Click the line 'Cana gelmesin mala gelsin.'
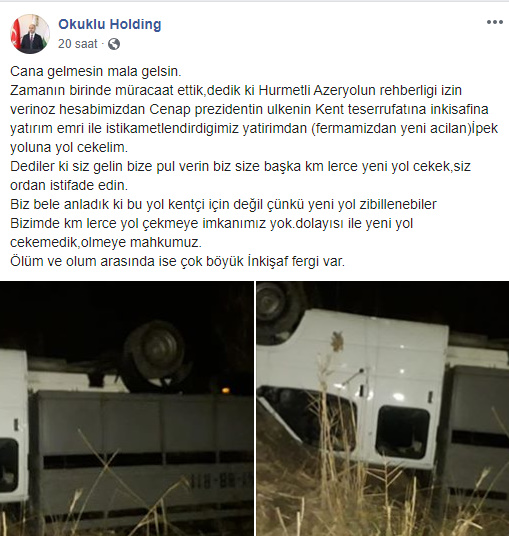Screen dimensions: 509x536 pos(96,71)
